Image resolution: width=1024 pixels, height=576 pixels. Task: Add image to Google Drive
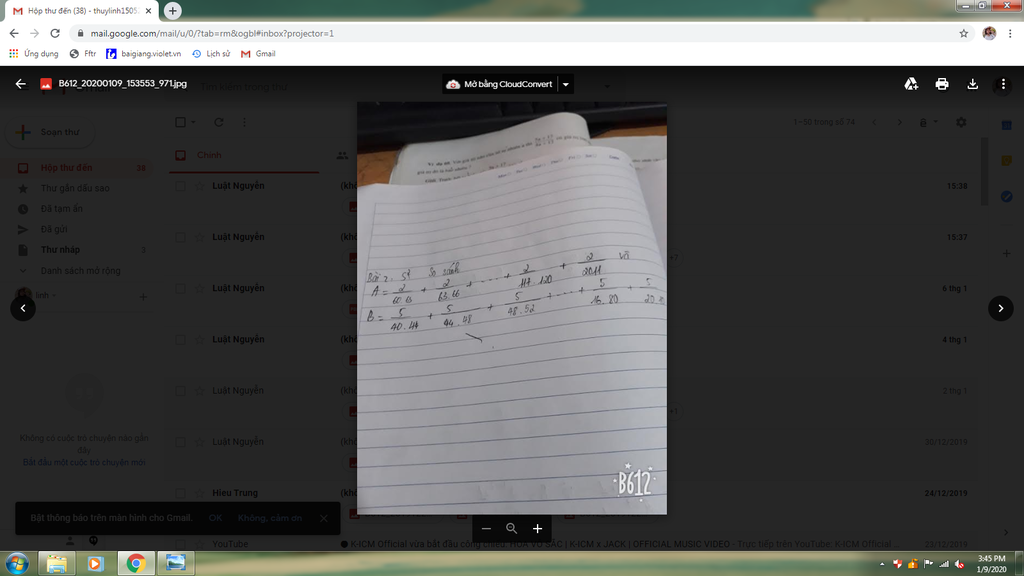pyautogui.click(x=911, y=84)
